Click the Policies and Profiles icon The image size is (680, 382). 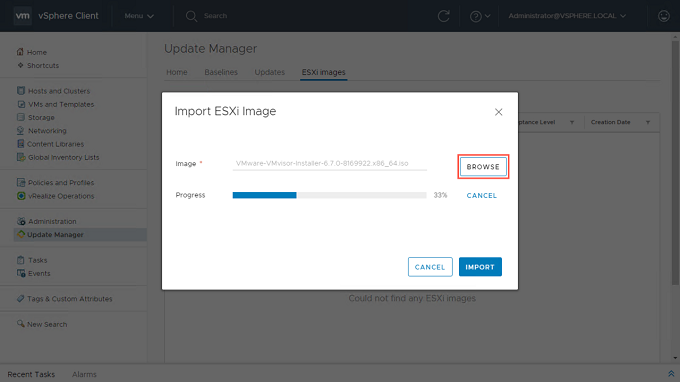point(21,182)
